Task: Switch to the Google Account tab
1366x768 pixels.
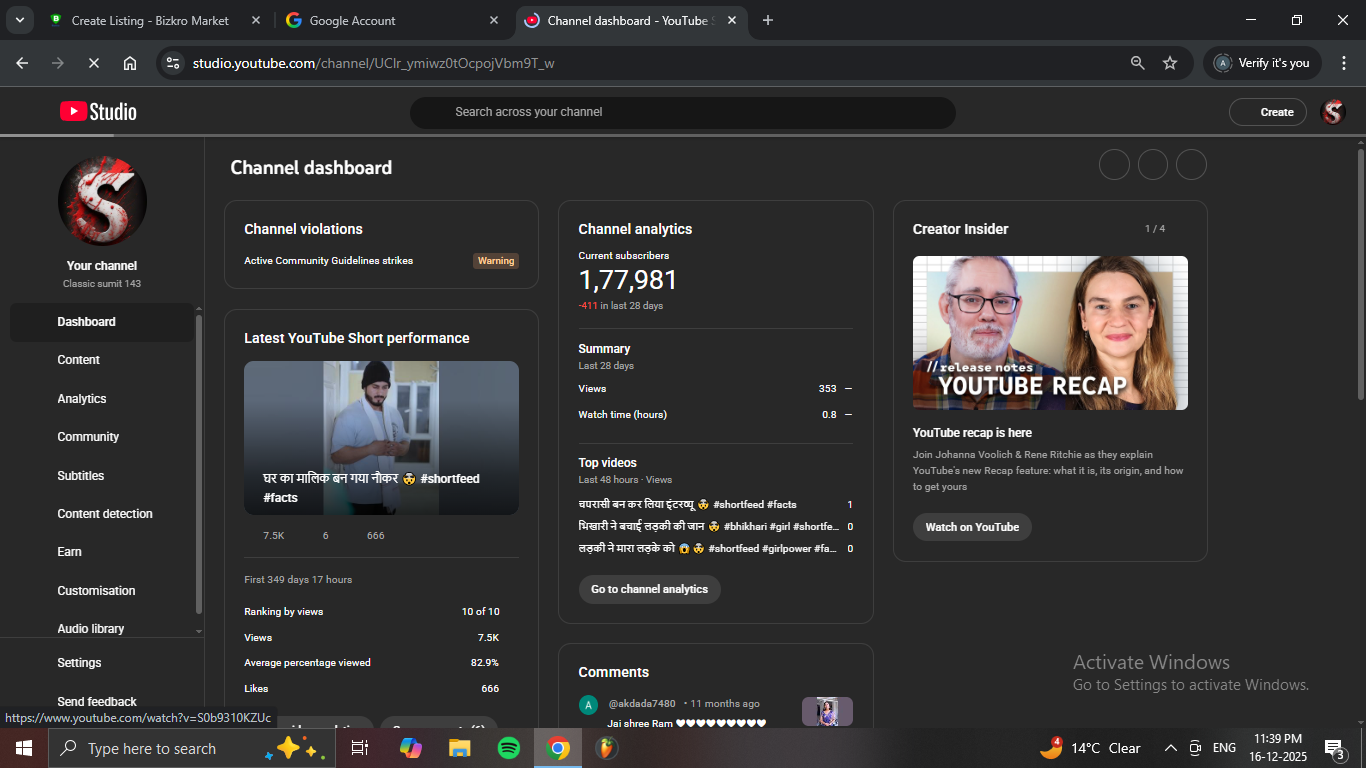Action: (x=390, y=20)
